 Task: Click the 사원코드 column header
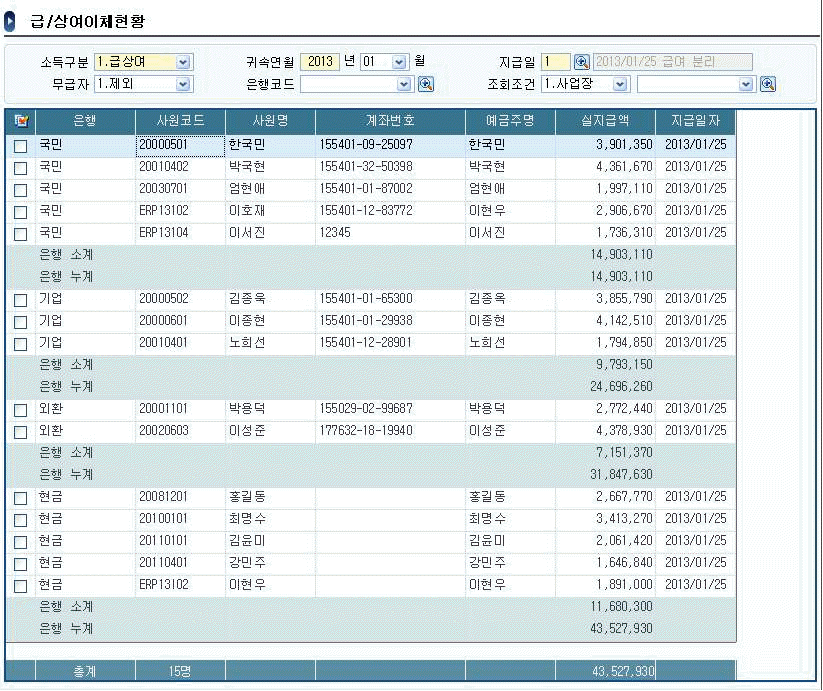tap(180, 121)
